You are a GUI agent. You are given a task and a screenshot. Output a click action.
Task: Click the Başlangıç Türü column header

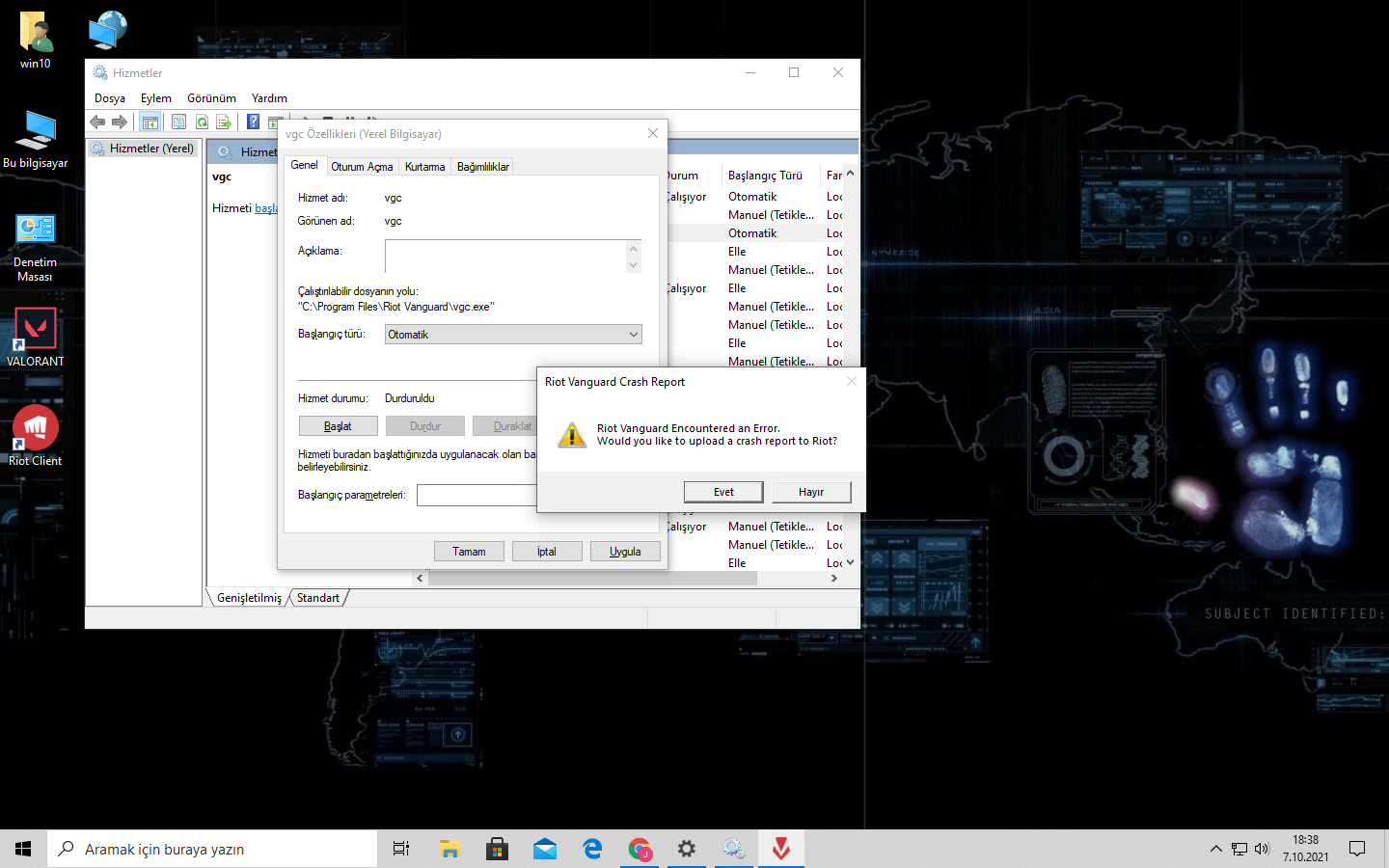[770, 176]
